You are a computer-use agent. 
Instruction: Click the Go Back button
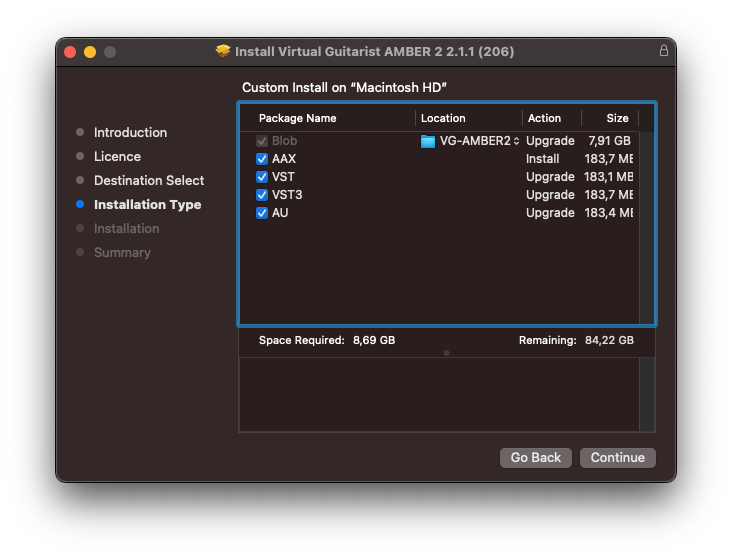click(535, 457)
